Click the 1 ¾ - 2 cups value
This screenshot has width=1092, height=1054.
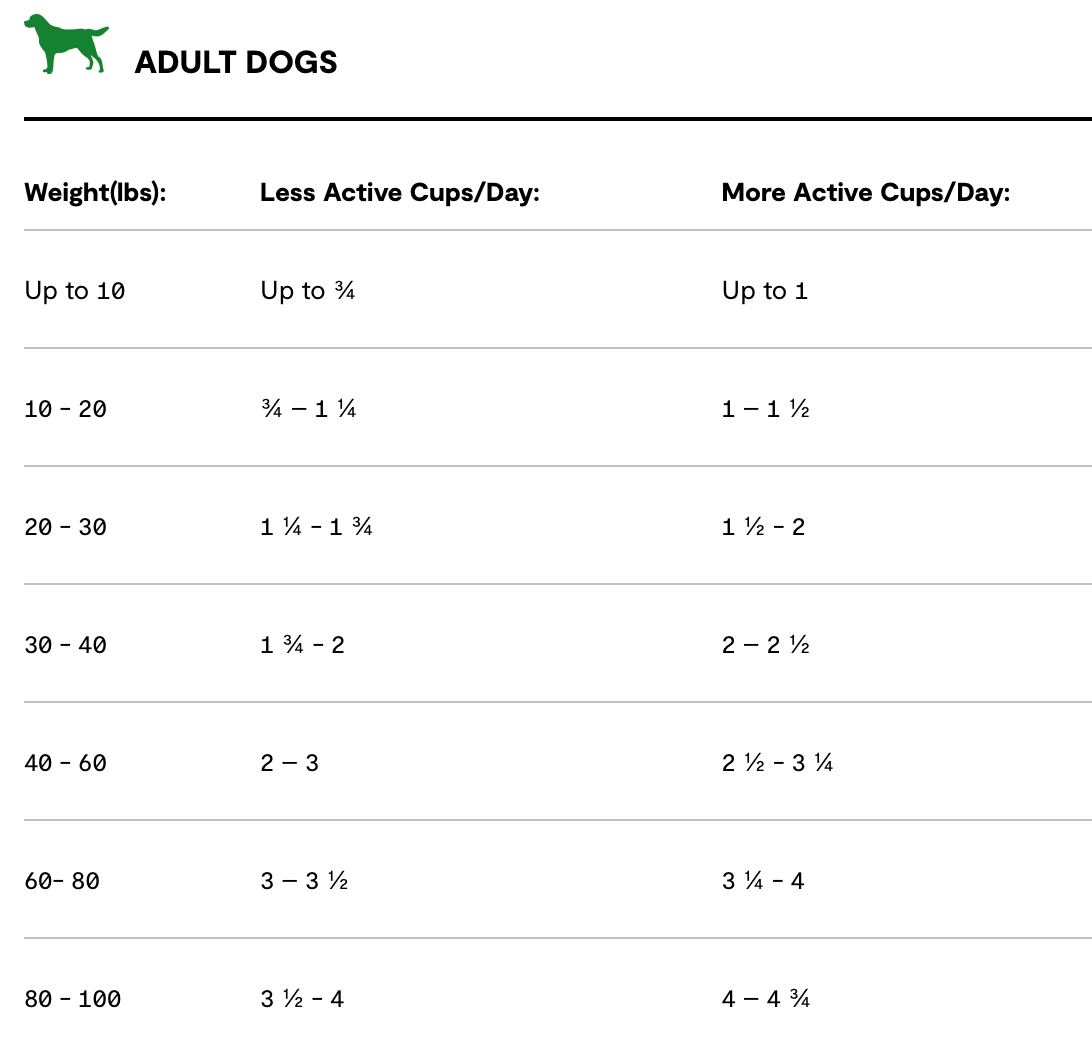(302, 645)
